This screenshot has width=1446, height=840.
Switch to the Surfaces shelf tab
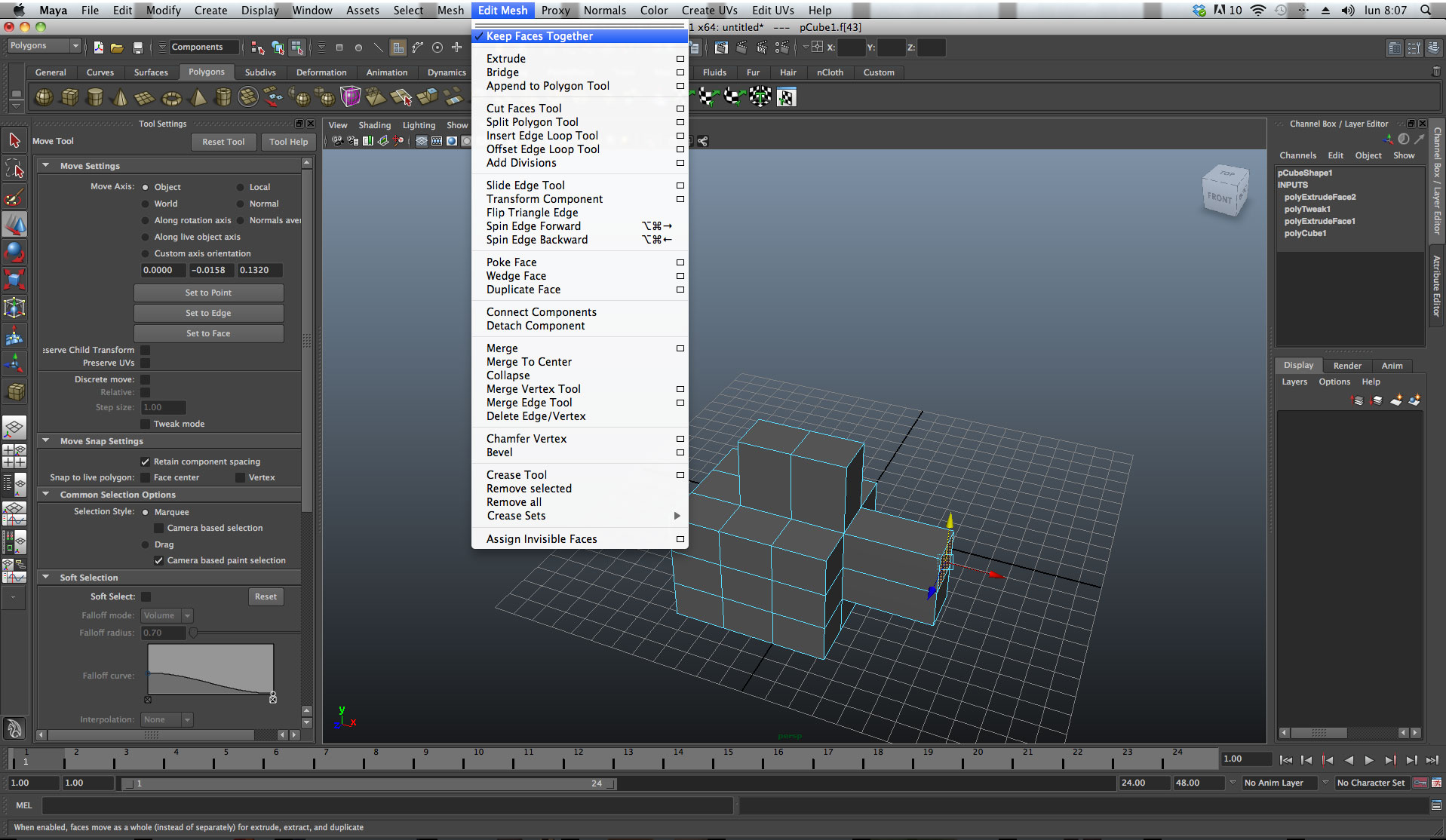(151, 72)
